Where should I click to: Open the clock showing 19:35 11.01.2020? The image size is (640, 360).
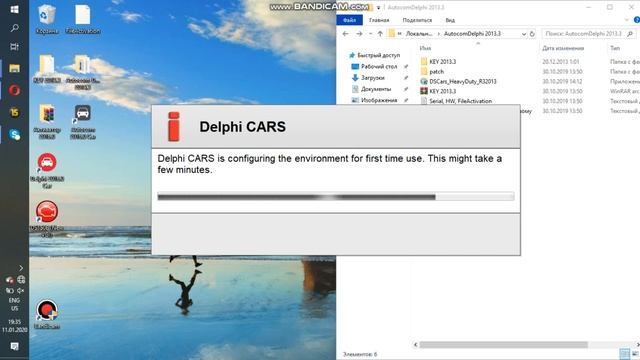pos(14,326)
